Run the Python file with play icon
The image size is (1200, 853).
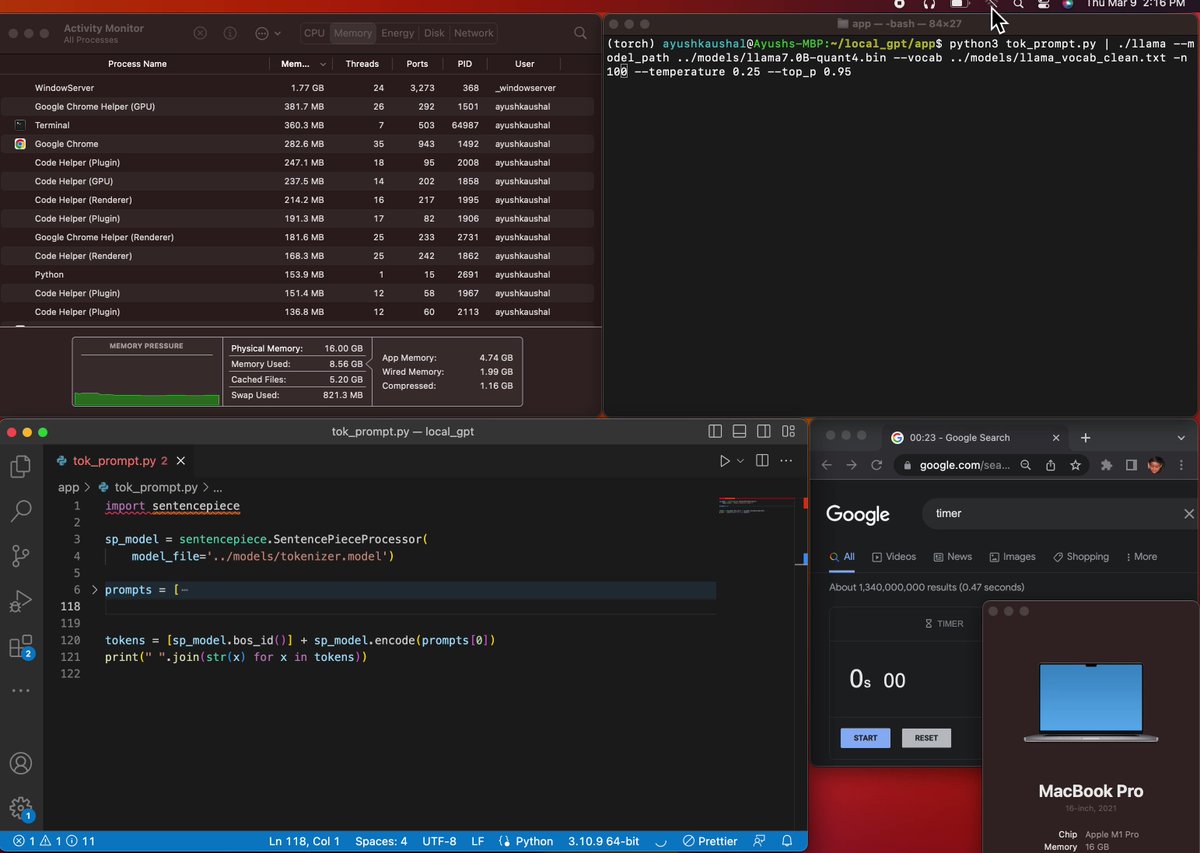[725, 461]
